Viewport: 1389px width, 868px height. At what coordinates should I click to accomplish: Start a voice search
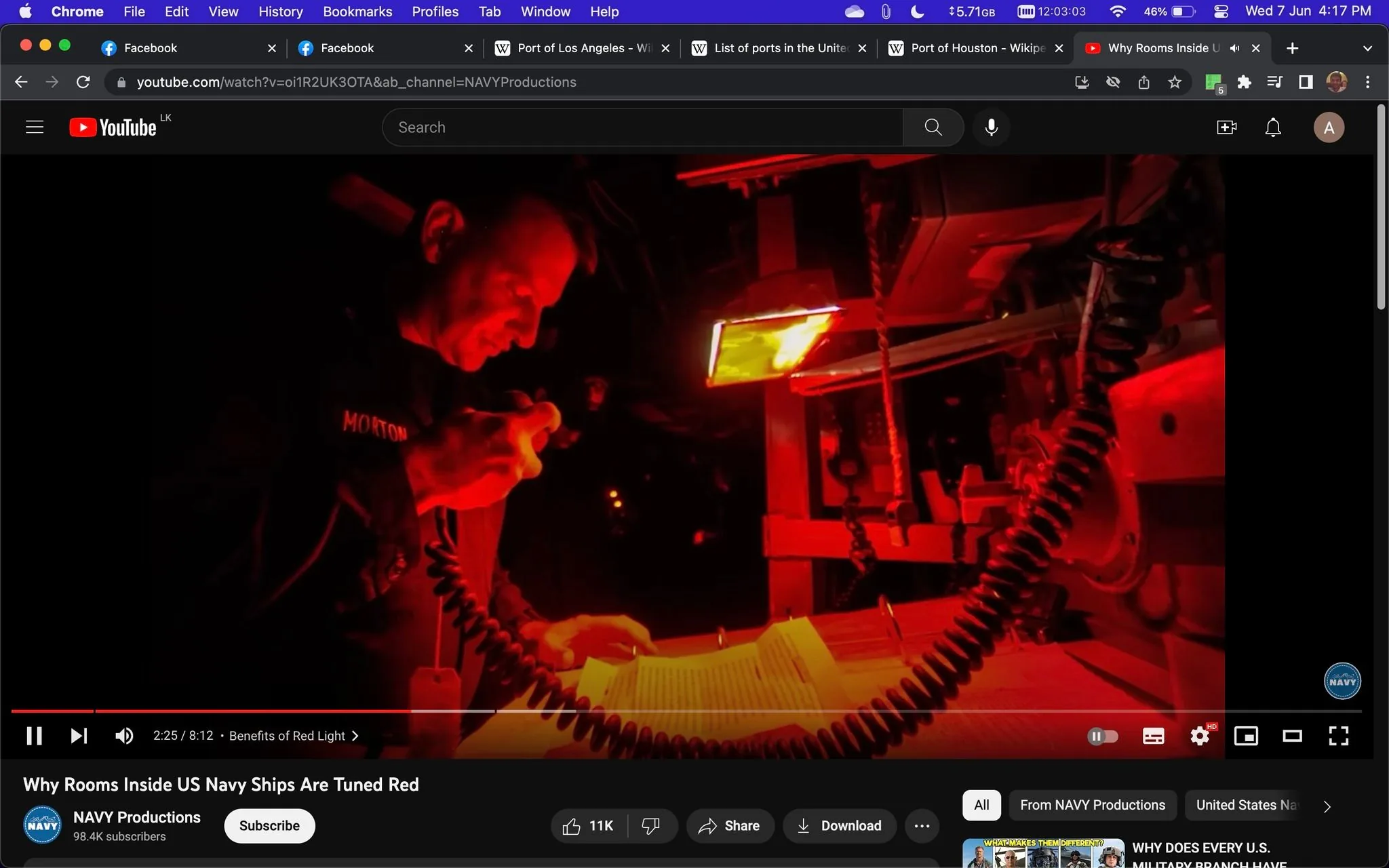991,127
